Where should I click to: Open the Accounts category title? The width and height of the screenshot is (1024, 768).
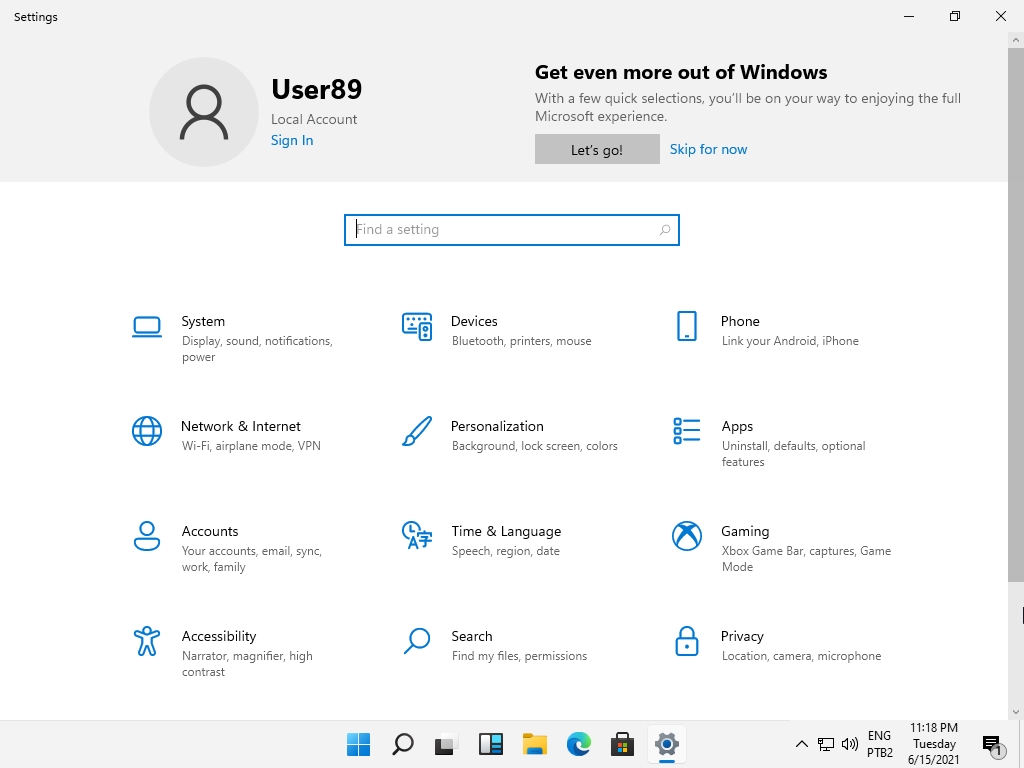click(210, 531)
